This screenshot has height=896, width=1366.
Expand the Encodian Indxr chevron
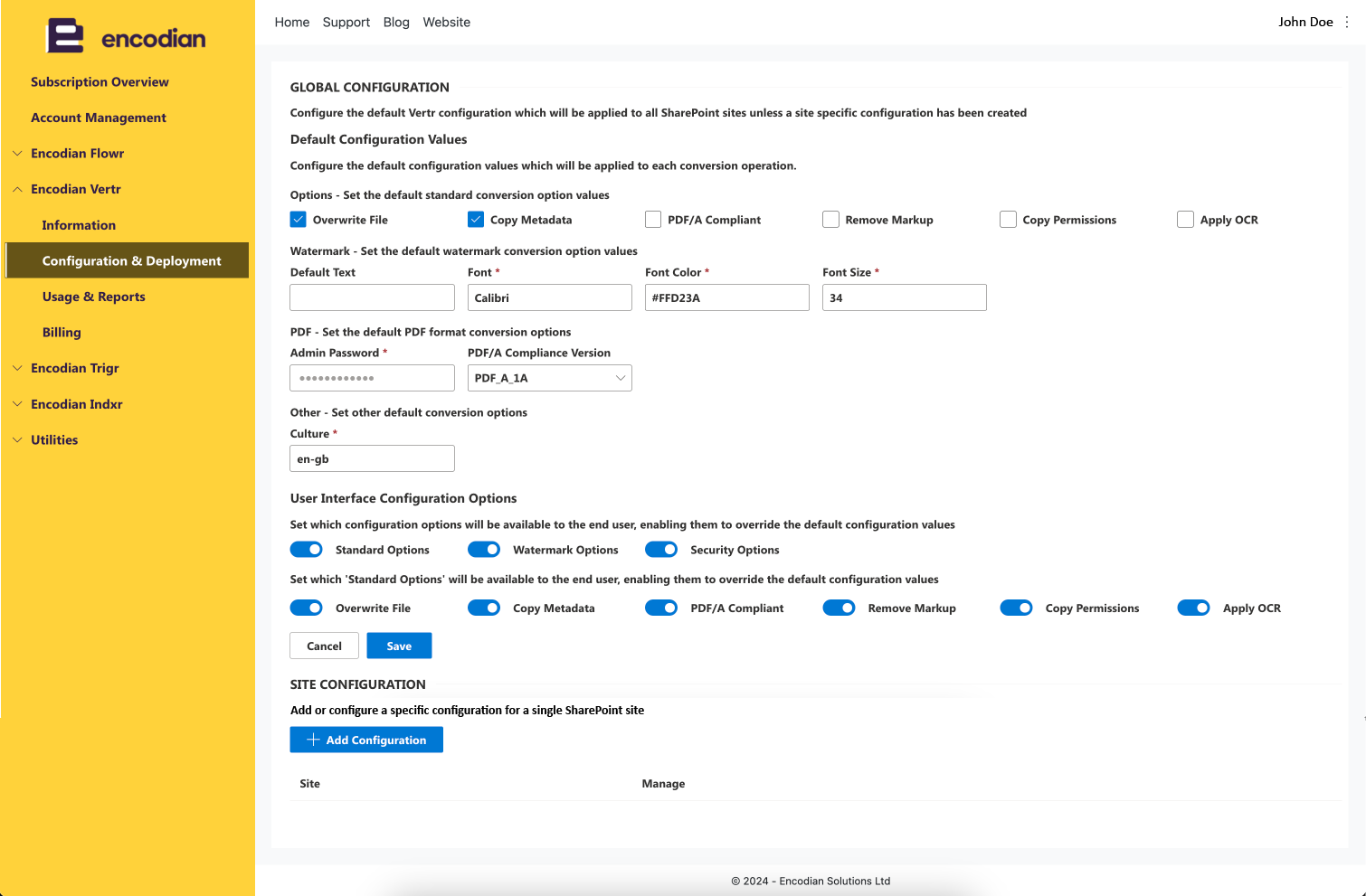tap(17, 404)
